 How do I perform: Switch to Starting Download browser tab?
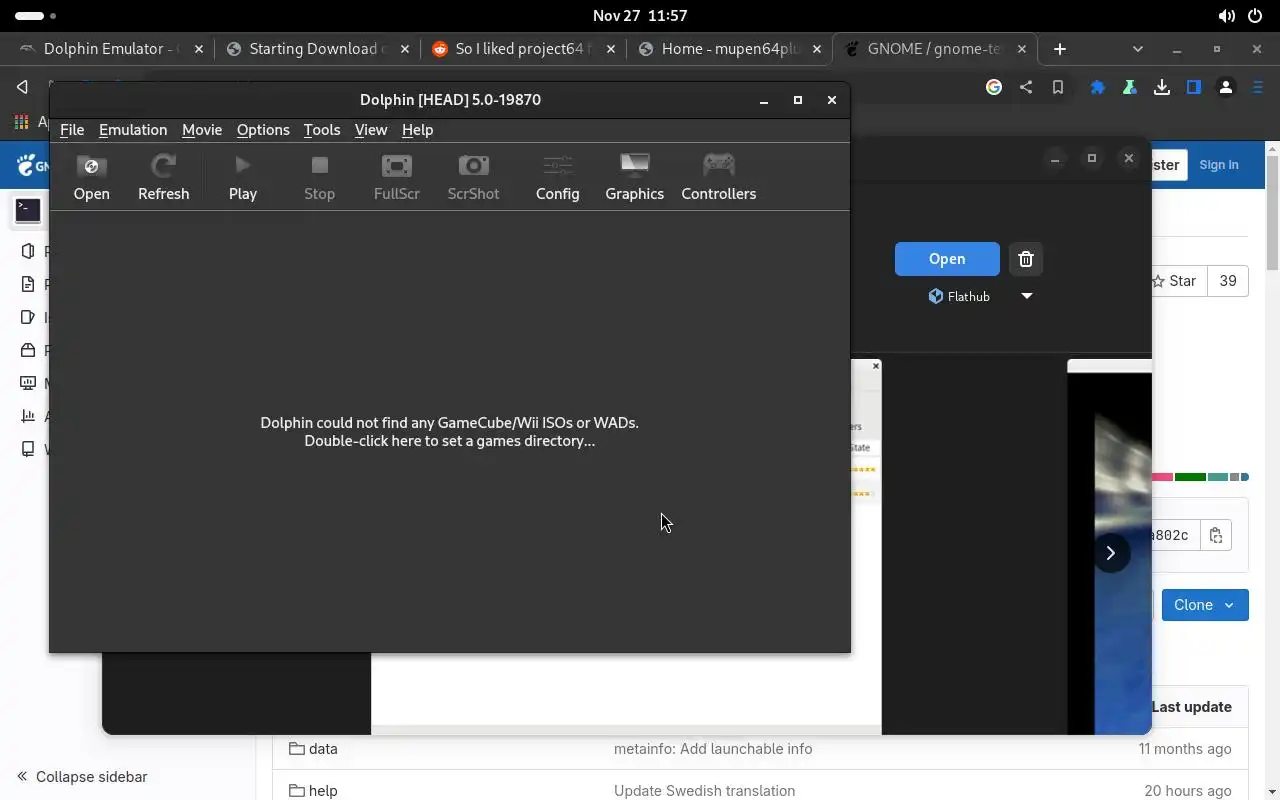point(318,48)
